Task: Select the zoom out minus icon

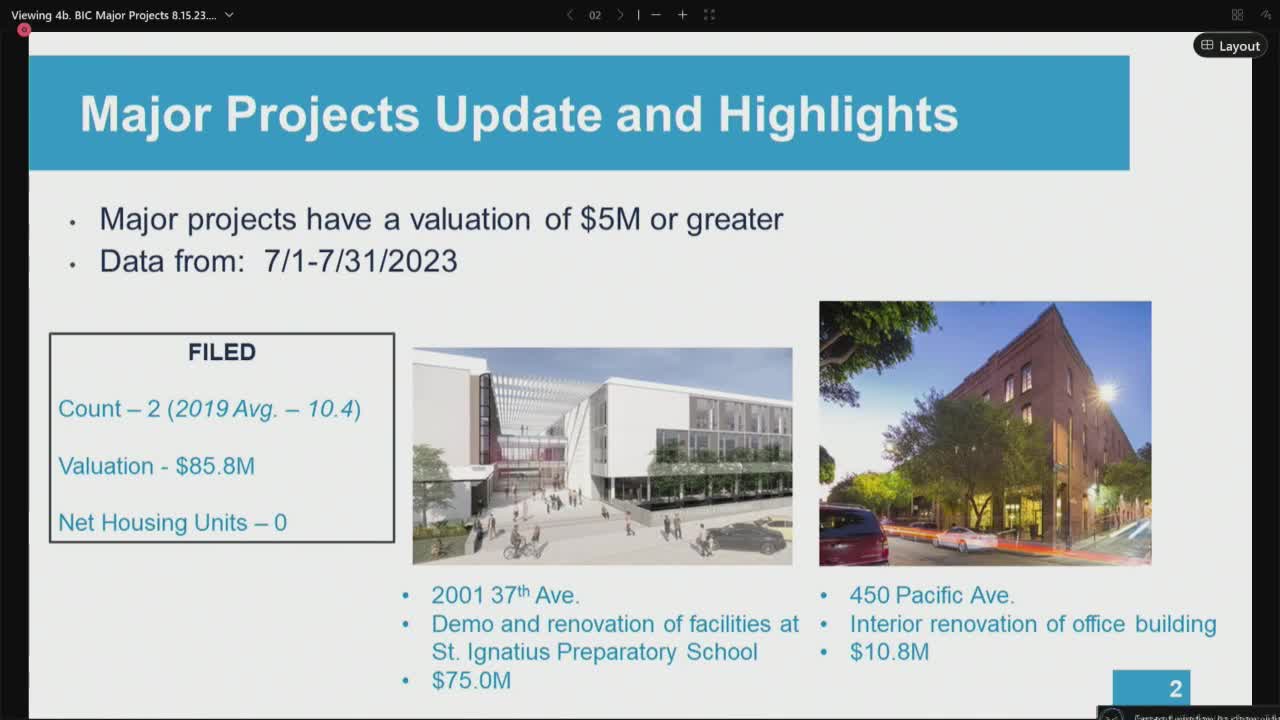Action: [x=656, y=15]
